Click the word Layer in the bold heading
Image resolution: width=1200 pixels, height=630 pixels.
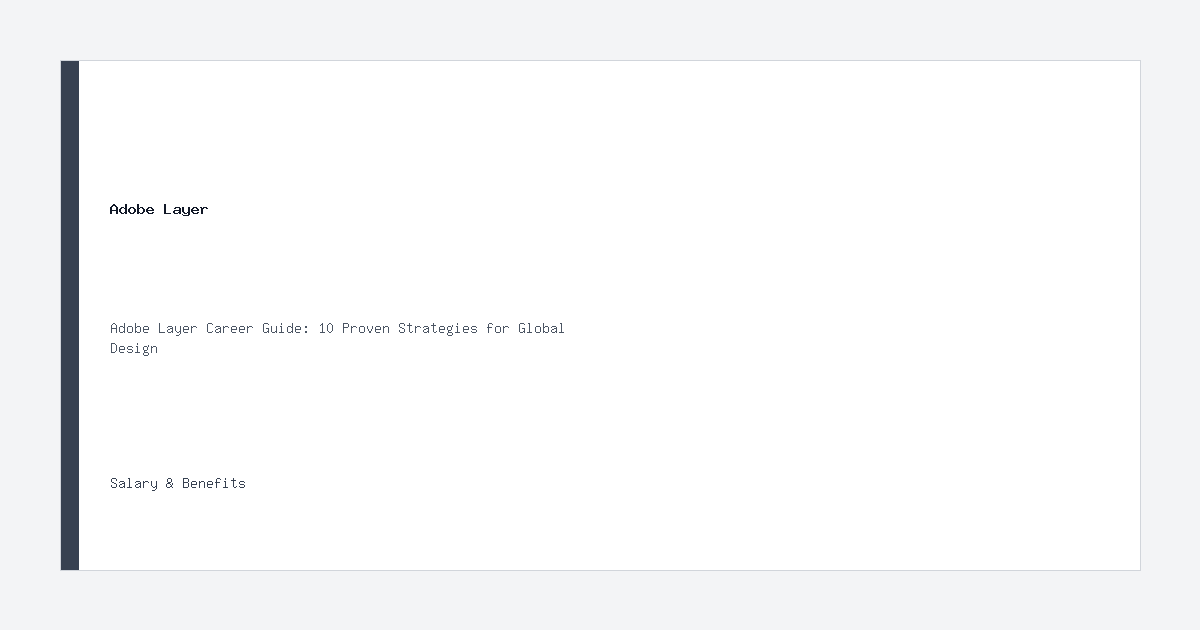(x=186, y=209)
